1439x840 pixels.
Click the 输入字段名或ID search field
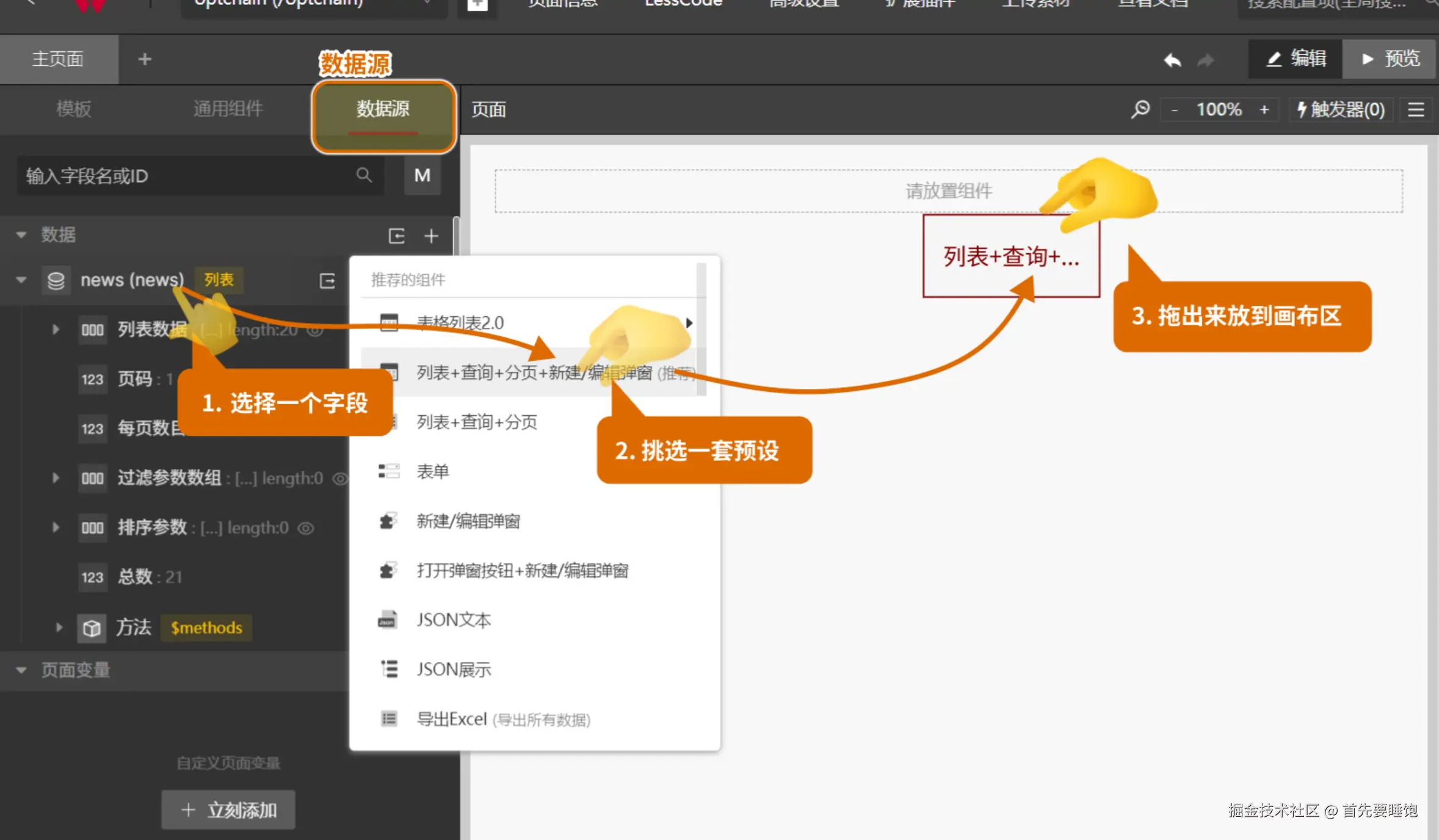pos(183,176)
